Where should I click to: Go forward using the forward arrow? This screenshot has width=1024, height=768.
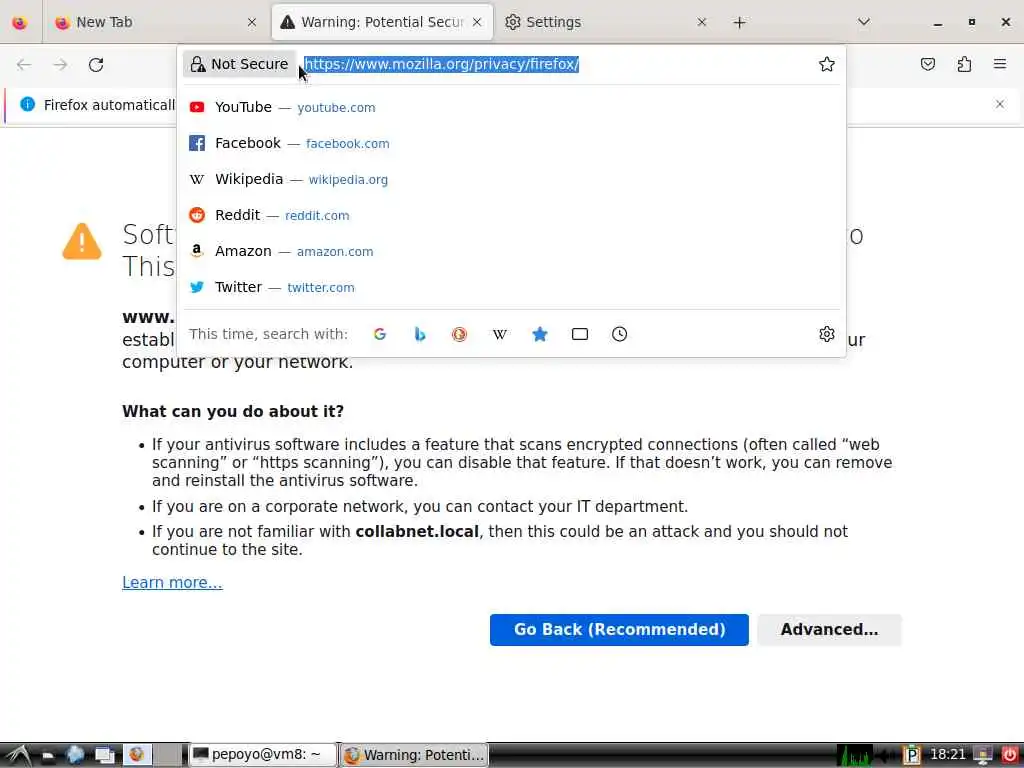tap(60, 65)
